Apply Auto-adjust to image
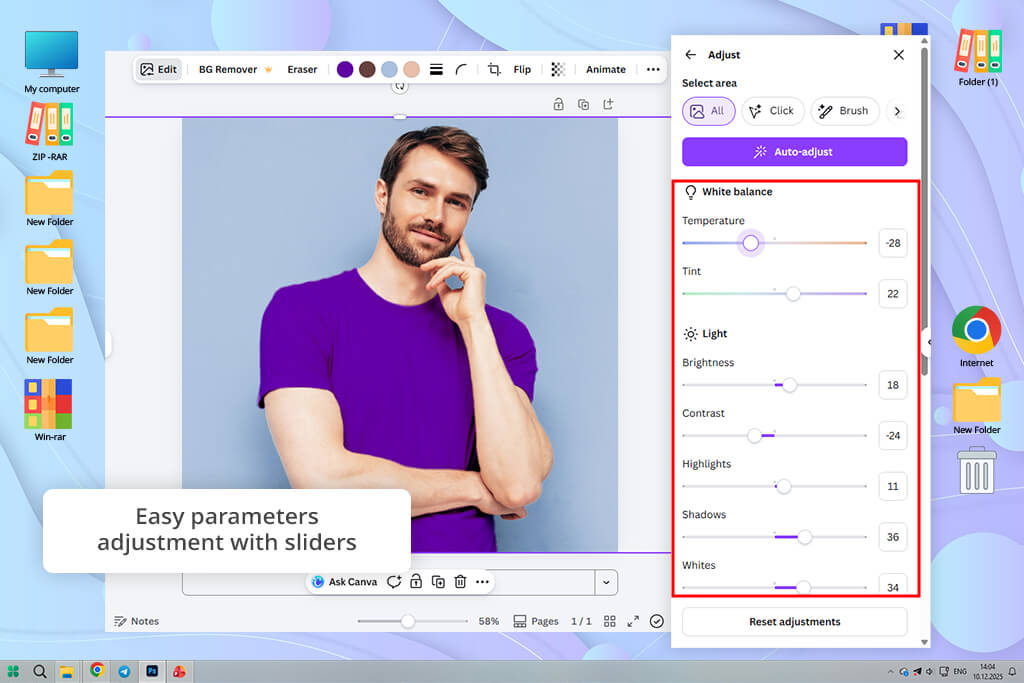This screenshot has height=683, width=1024. 794,151
